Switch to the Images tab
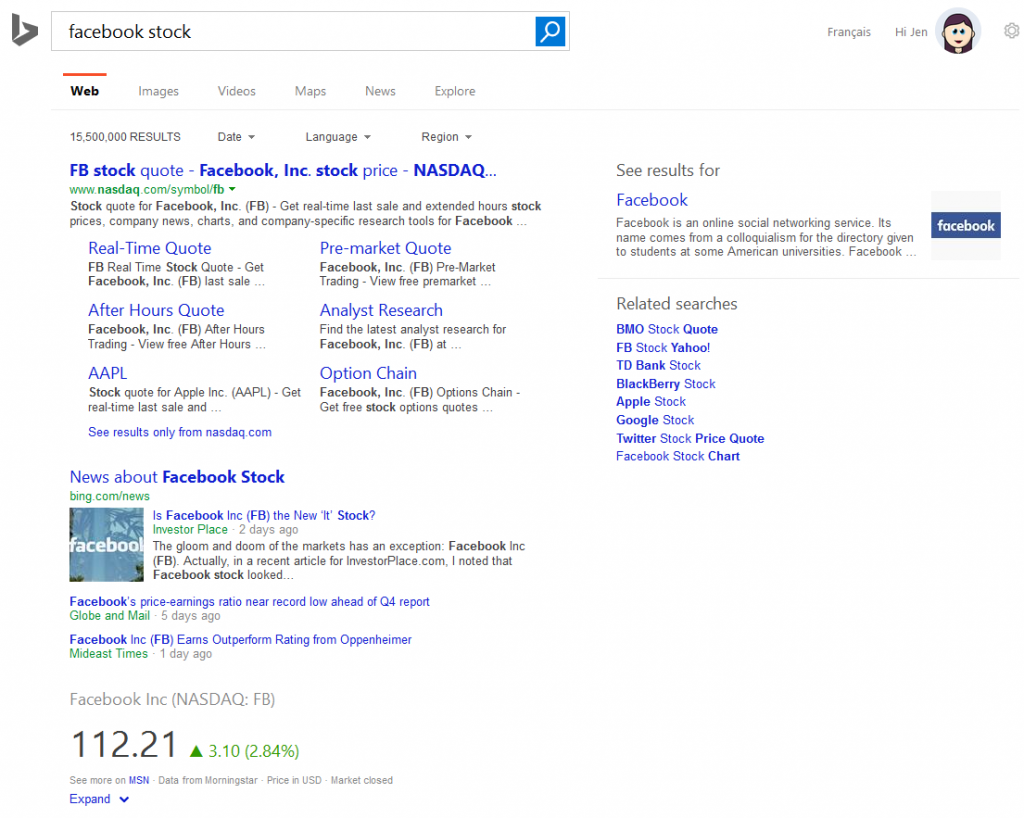The image size is (1024, 818). (158, 91)
